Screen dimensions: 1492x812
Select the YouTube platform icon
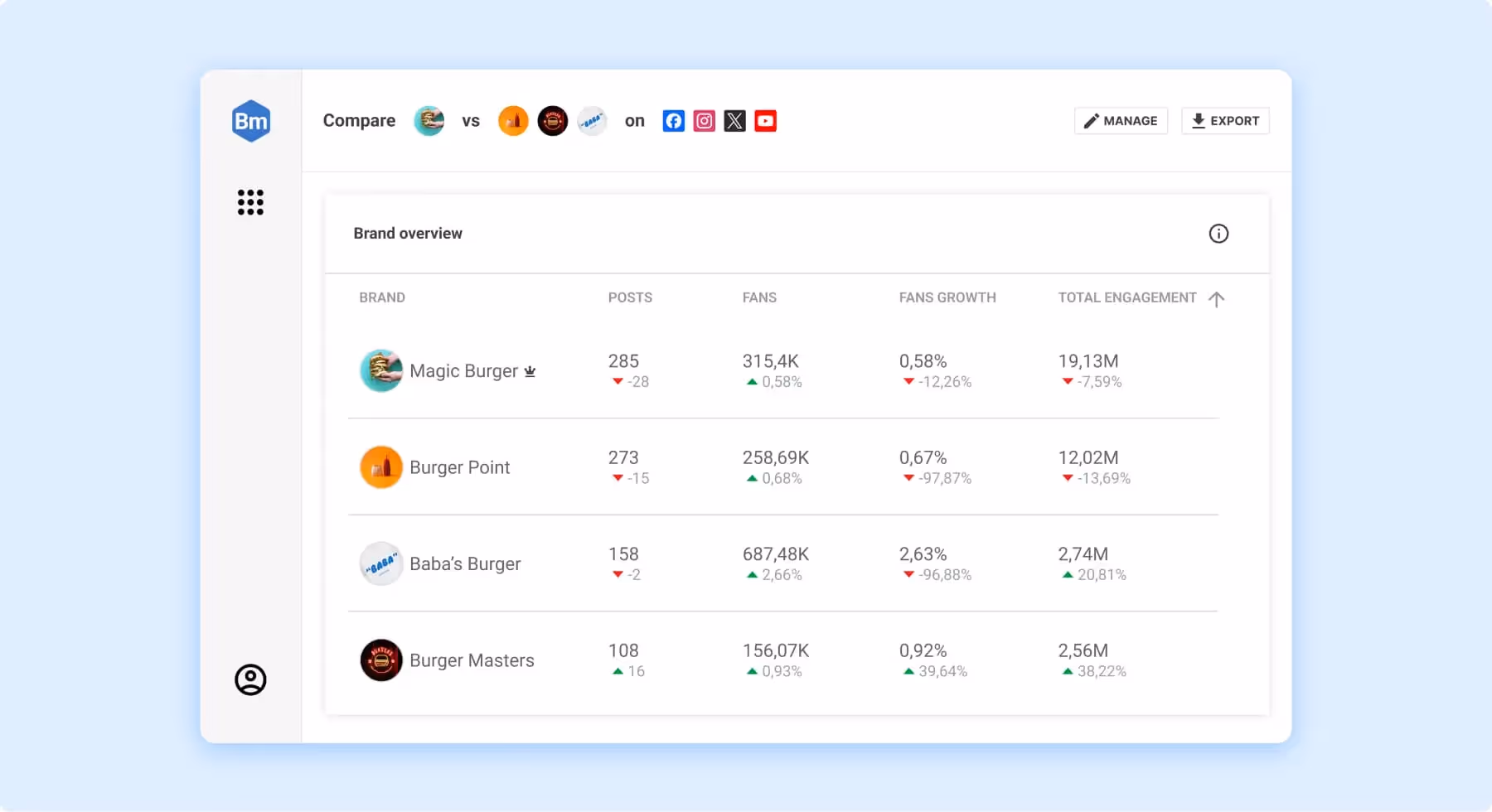click(x=765, y=121)
